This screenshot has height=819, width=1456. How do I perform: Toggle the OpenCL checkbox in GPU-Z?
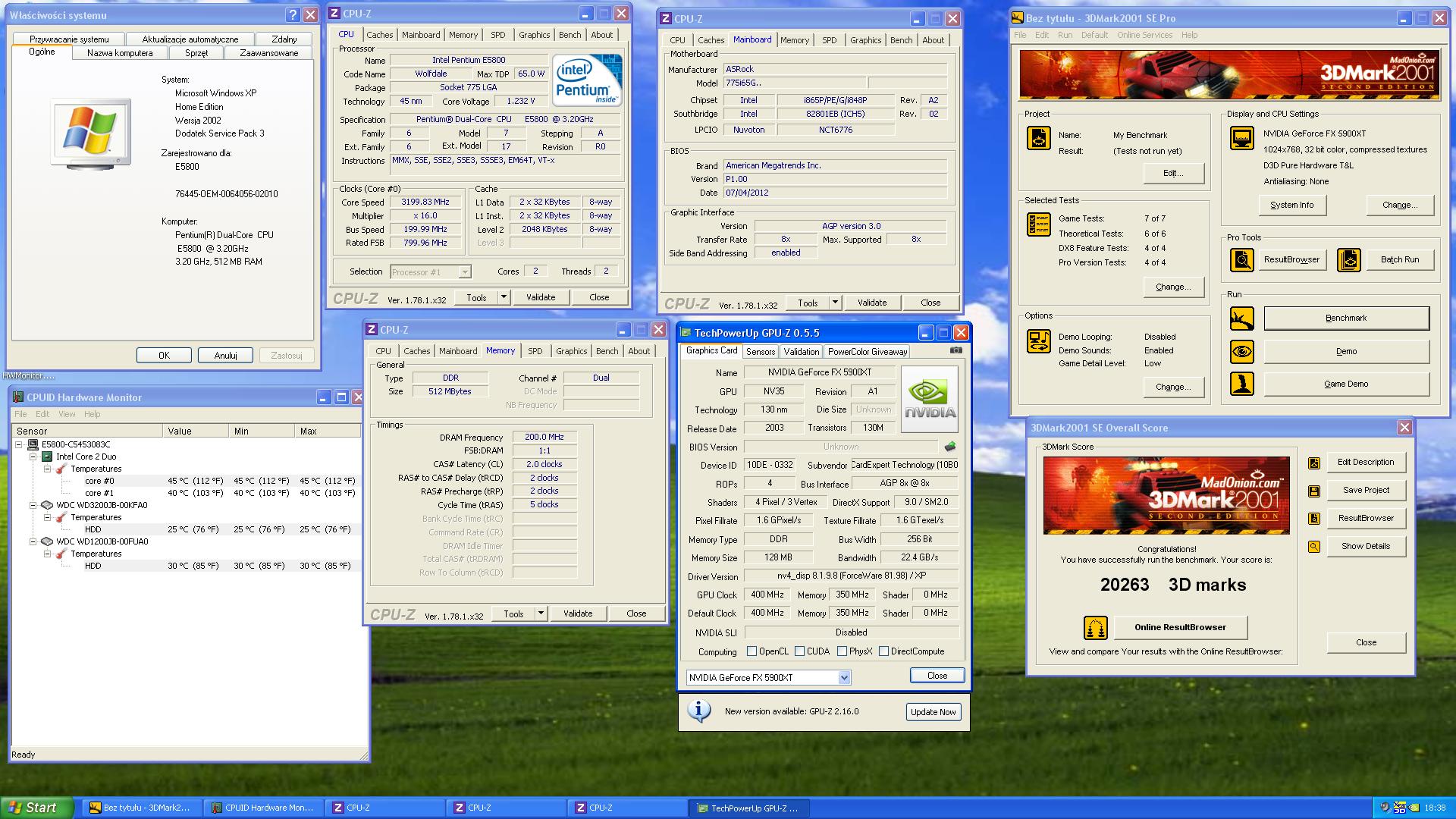[752, 651]
